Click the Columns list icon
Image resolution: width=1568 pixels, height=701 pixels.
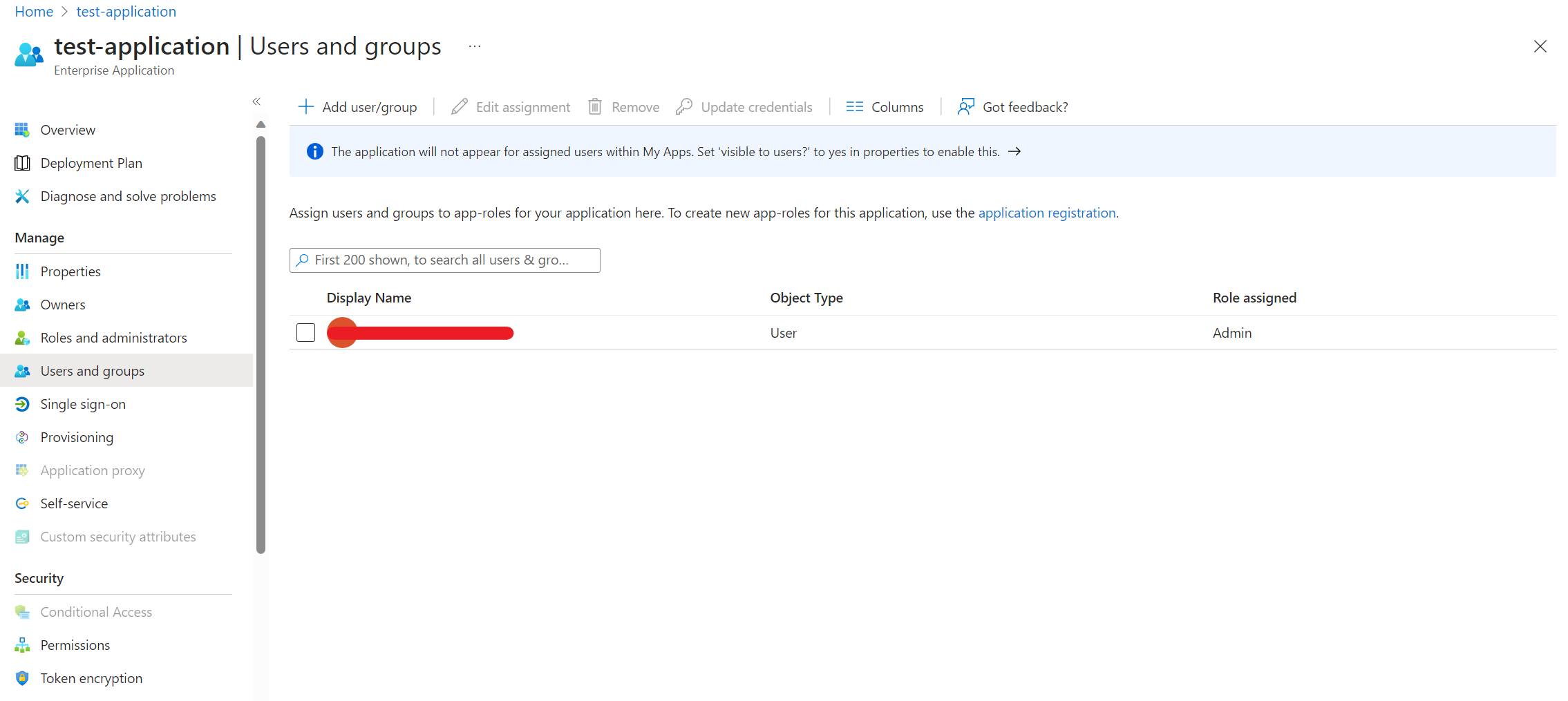pyautogui.click(x=855, y=107)
